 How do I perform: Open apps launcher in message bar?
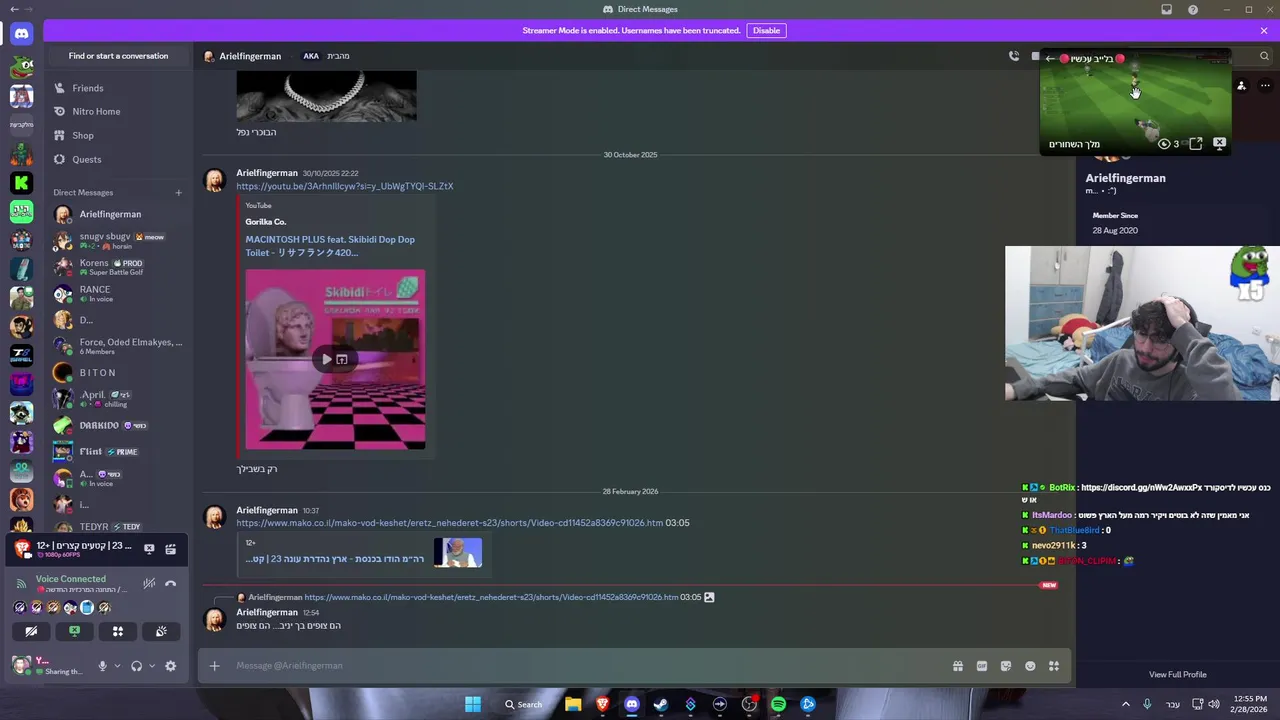(x=1054, y=666)
